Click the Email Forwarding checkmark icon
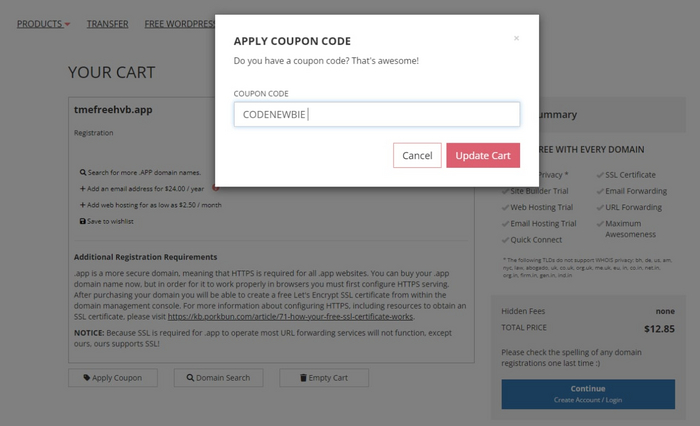Image resolution: width=700 pixels, height=426 pixels. click(x=600, y=191)
